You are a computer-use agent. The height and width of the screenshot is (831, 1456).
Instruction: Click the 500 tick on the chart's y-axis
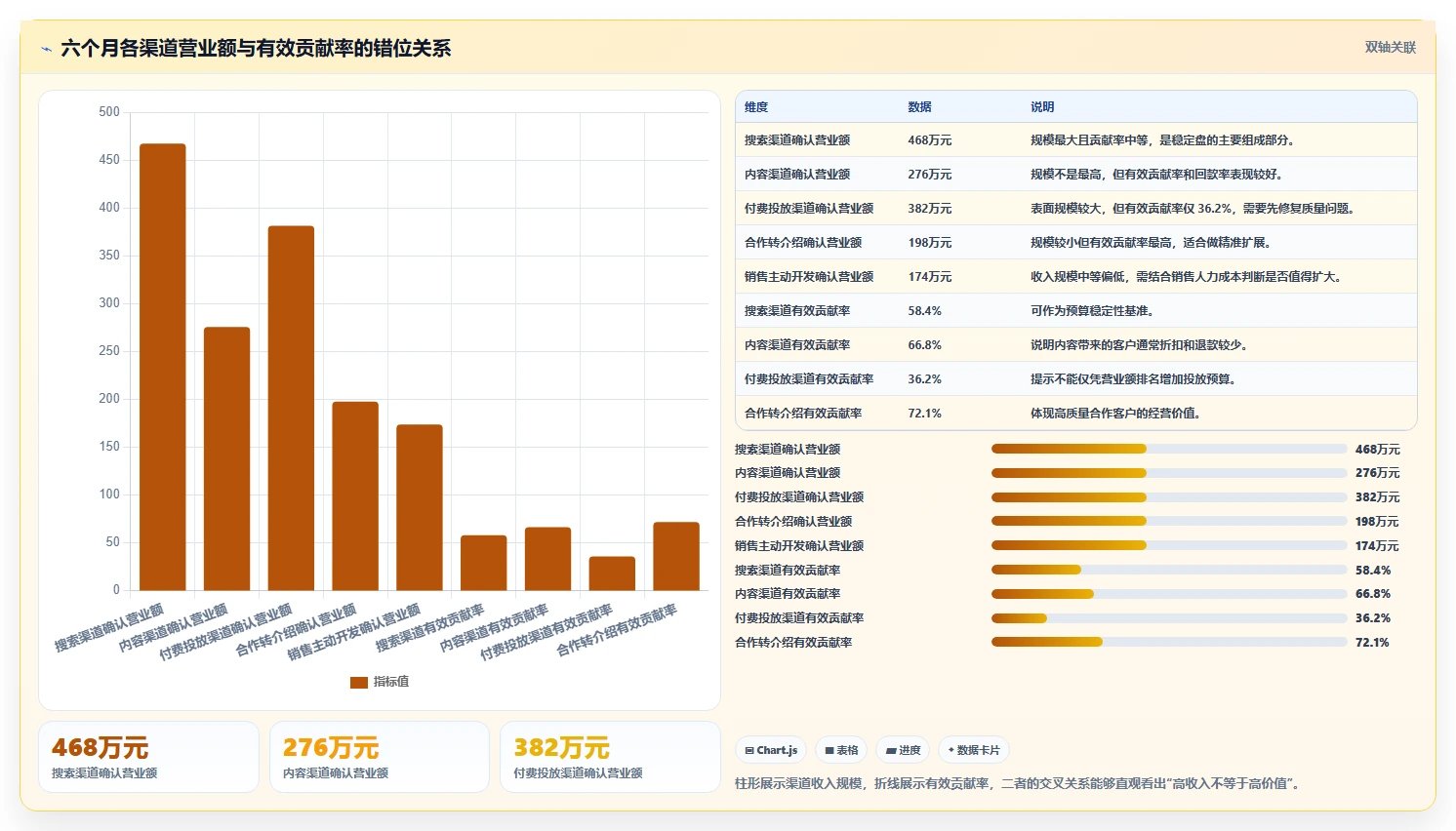[x=109, y=112]
